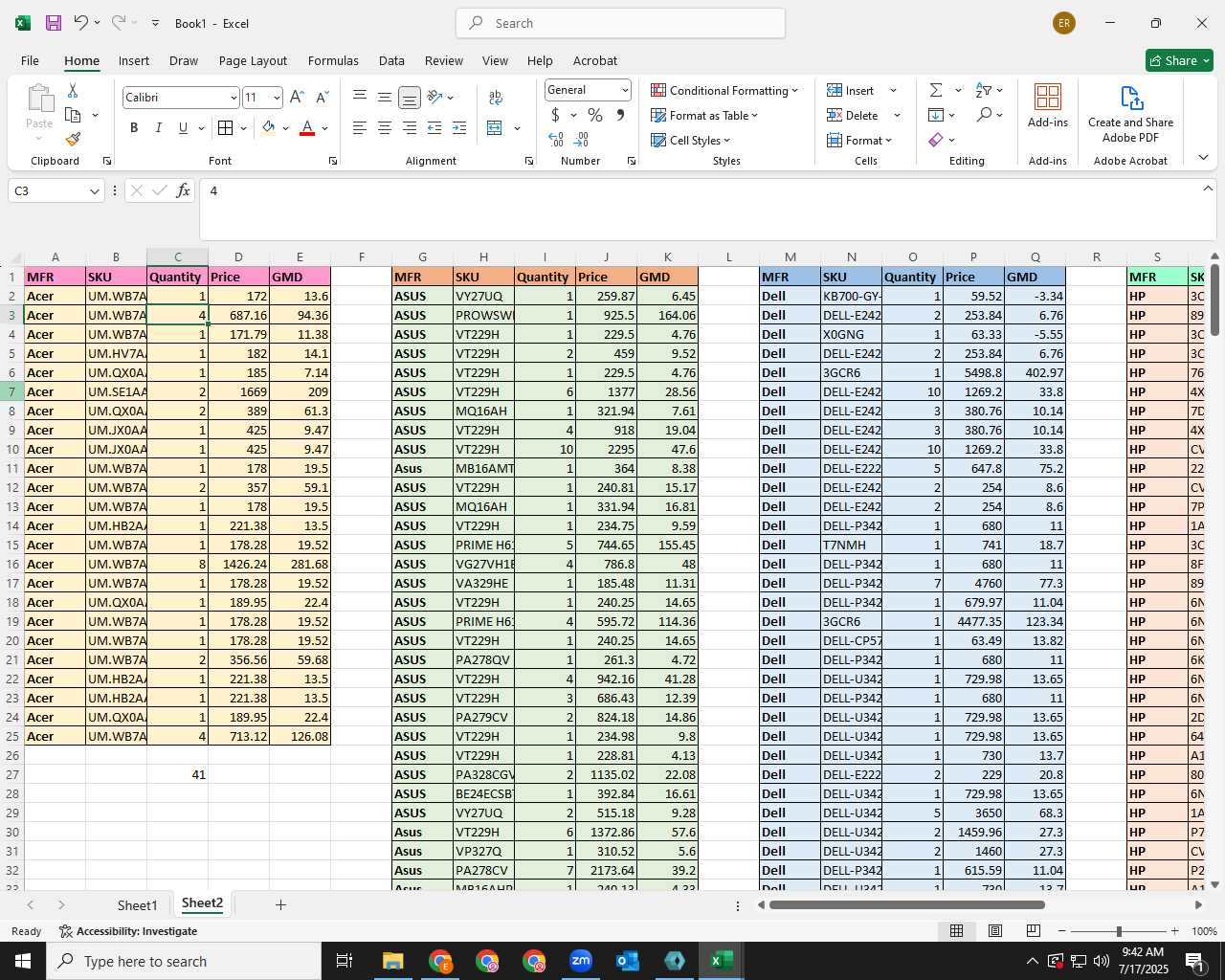
Task: Click the Borders icon
Action: click(226, 128)
